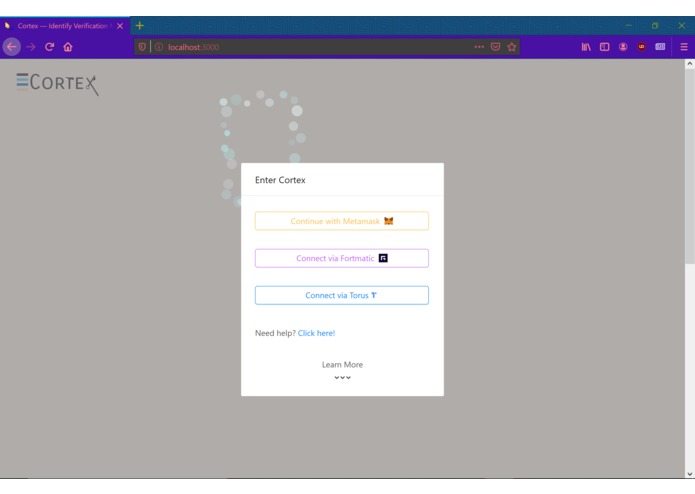This screenshot has height=494, width=695.
Task: Go to the browser Home page
Action: (x=68, y=47)
